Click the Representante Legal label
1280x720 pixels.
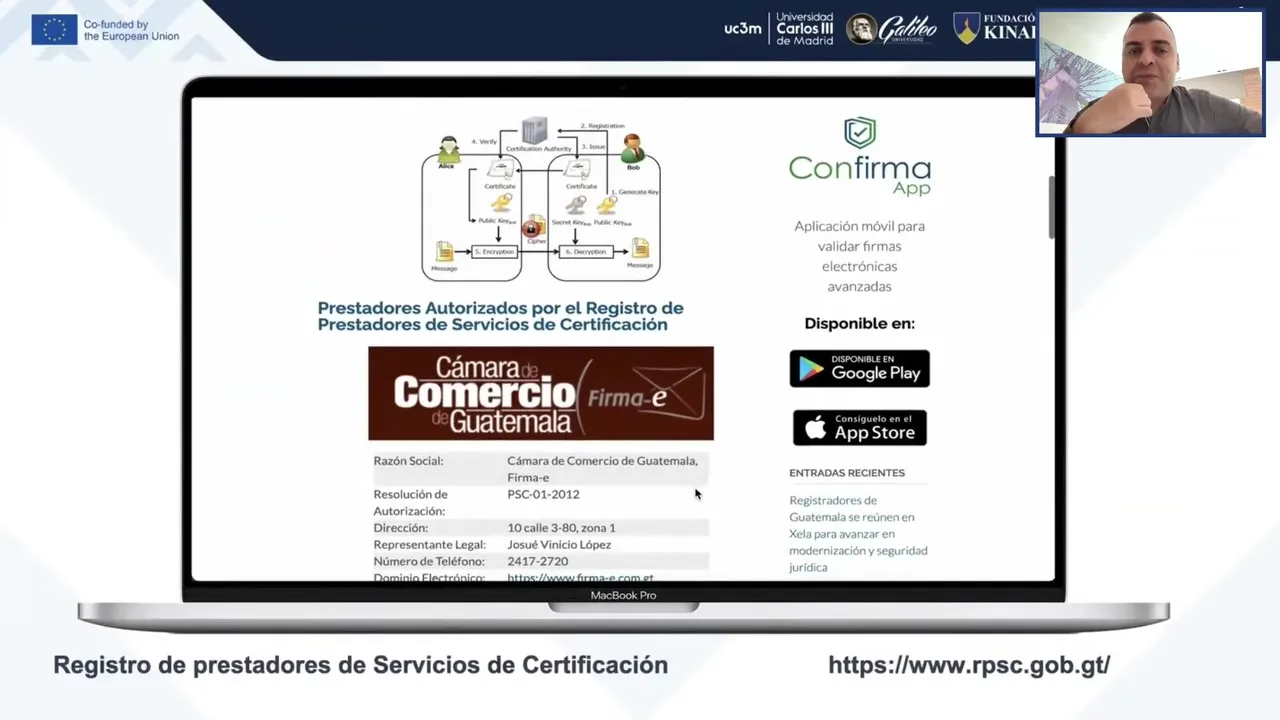point(429,545)
